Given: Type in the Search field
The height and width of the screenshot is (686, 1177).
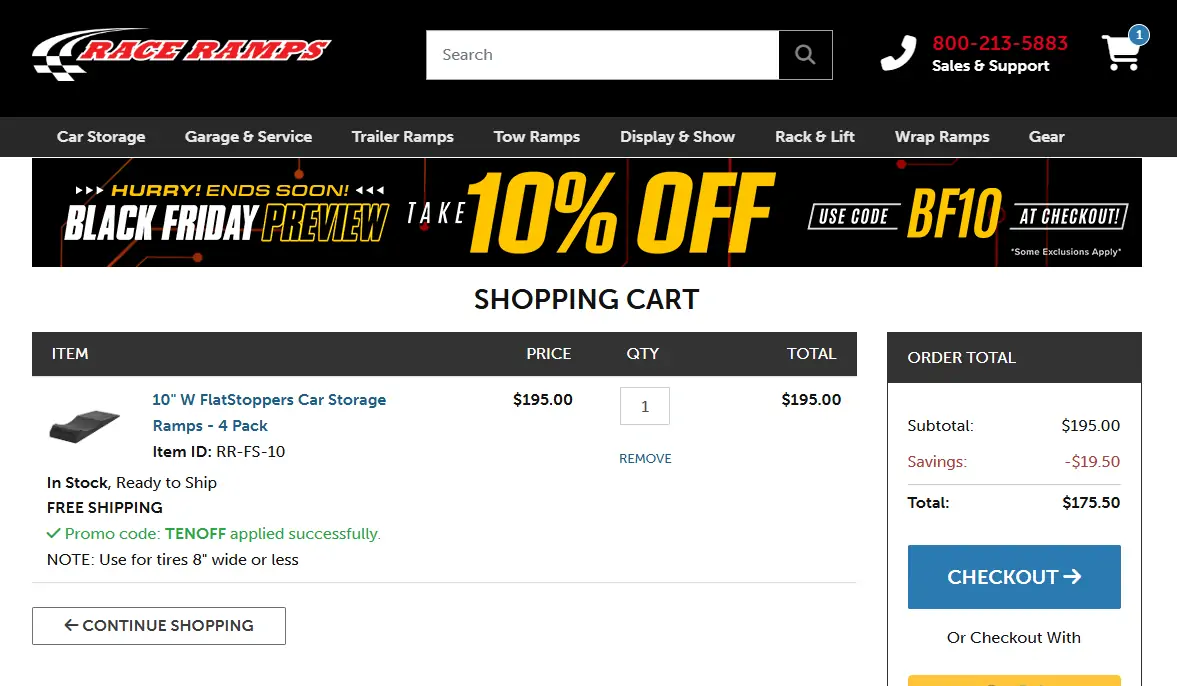Looking at the screenshot, I should click(602, 55).
